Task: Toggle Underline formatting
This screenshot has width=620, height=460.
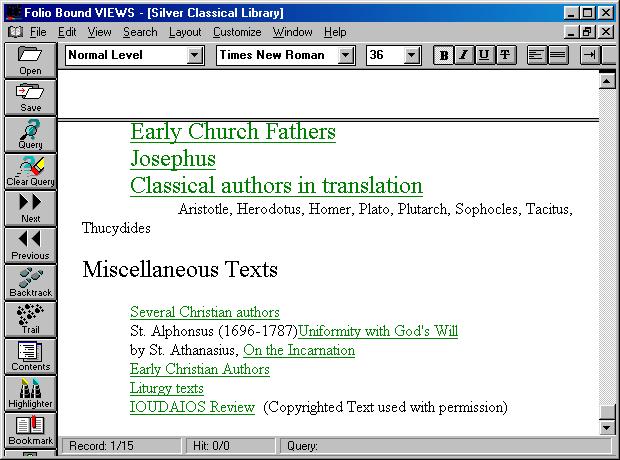Action: point(484,55)
